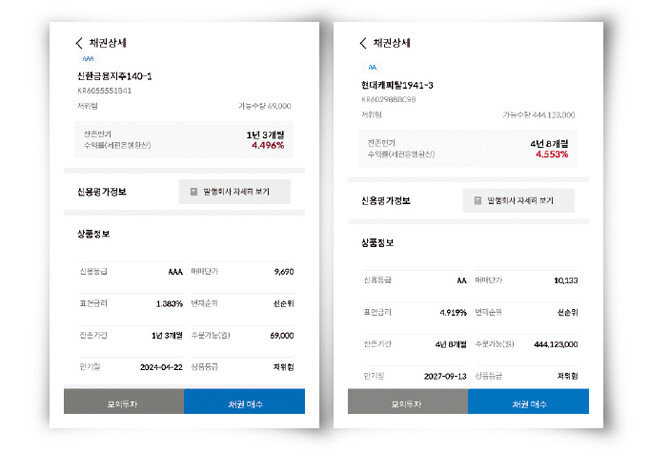Screen dimensions: 650x454
Task: Select 상품정보 heading on 현대캐피탈 screen
Action: [x=377, y=243]
